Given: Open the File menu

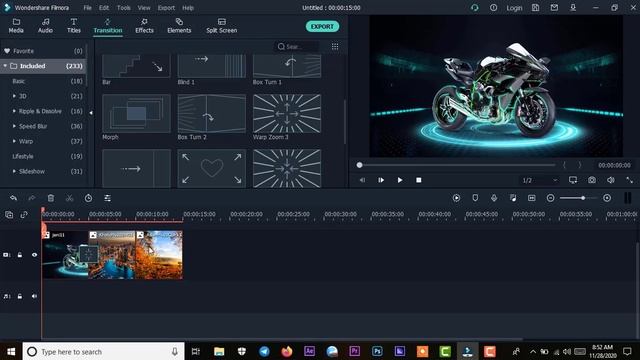Looking at the screenshot, I should tap(87, 8).
